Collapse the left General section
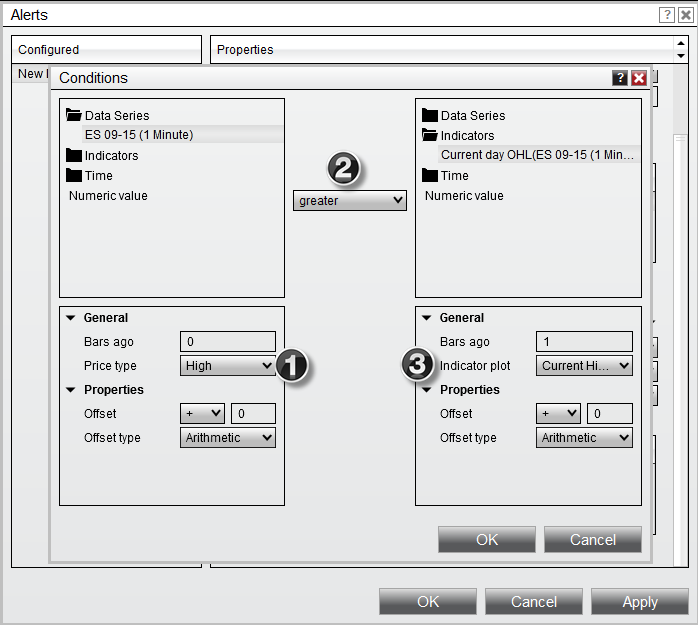 pyautogui.click(x=71, y=318)
